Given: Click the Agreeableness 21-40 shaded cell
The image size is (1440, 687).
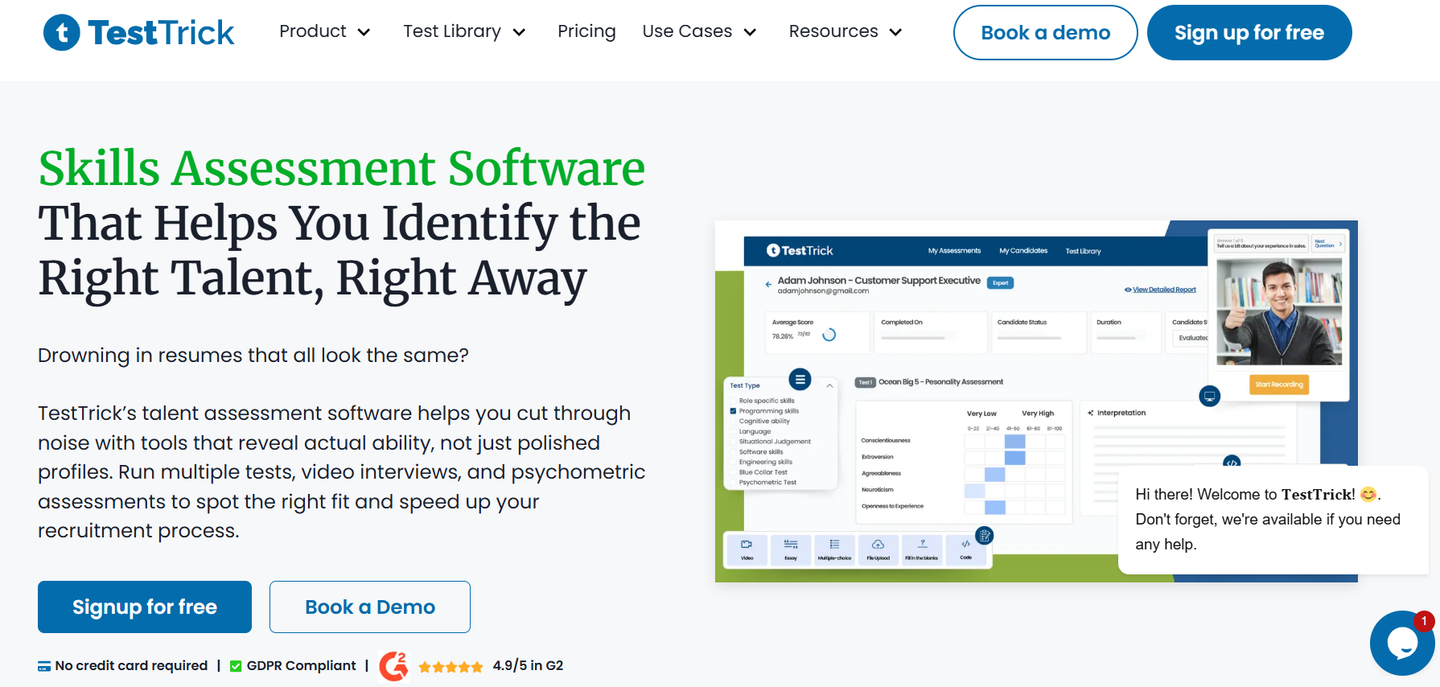Looking at the screenshot, I should tap(995, 474).
